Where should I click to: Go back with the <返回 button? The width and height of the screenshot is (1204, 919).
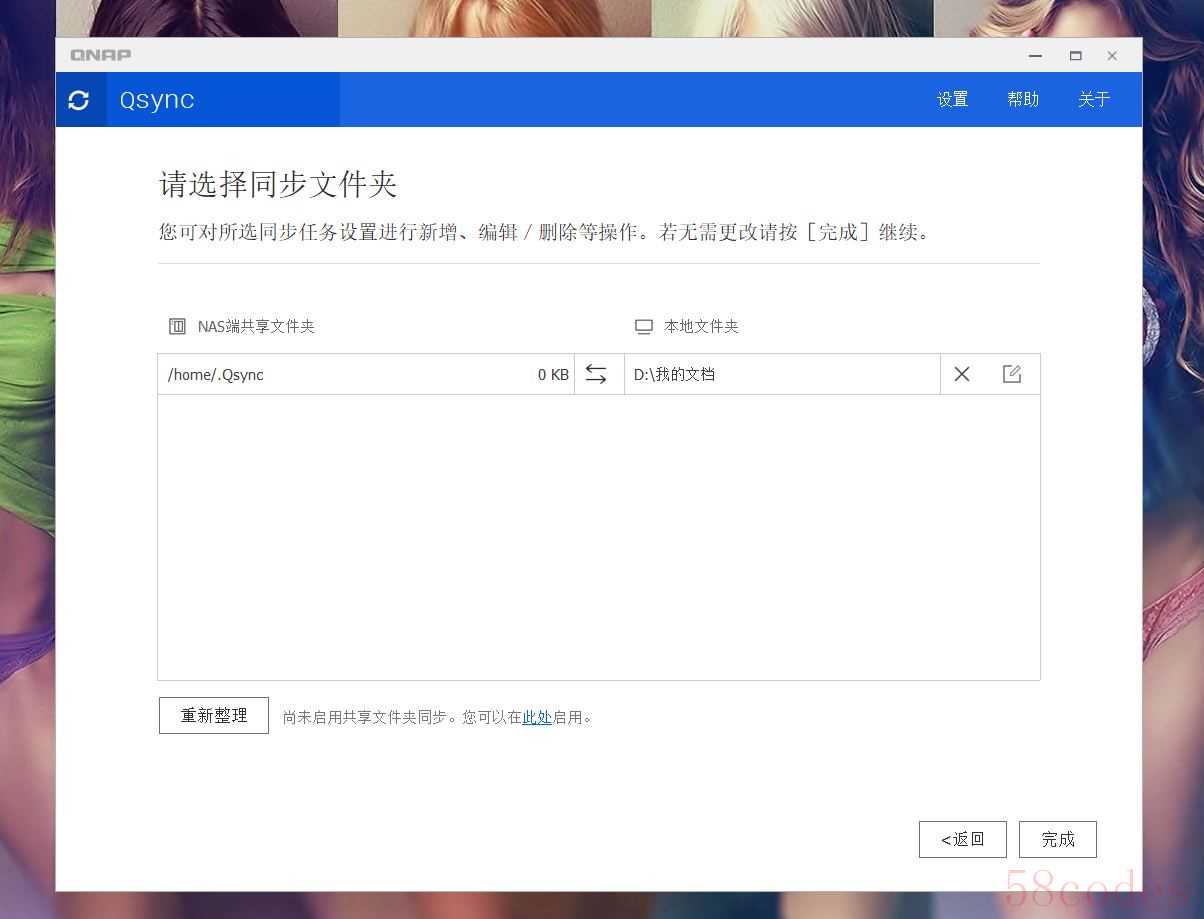click(963, 839)
